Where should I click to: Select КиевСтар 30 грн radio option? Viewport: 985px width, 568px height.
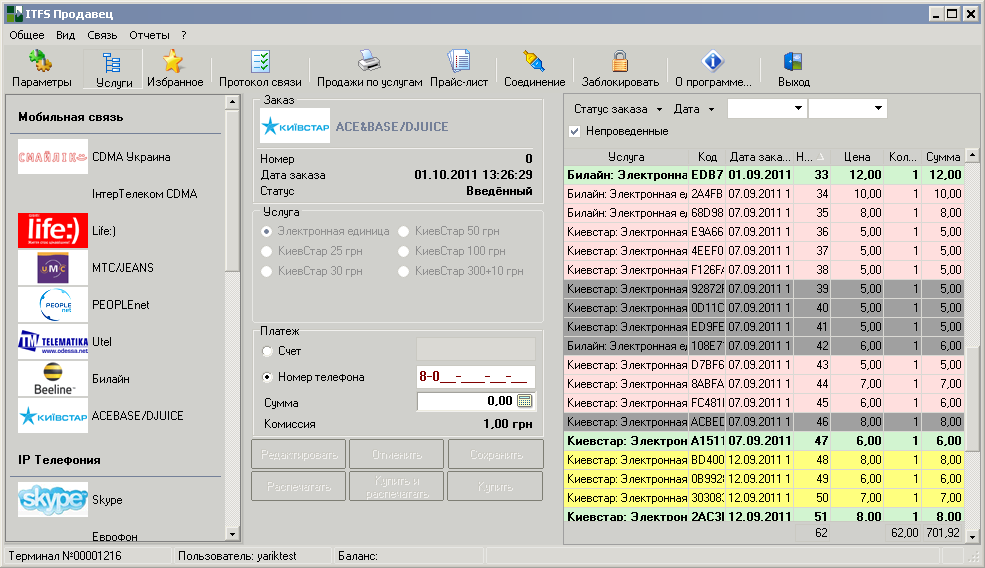click(266, 271)
